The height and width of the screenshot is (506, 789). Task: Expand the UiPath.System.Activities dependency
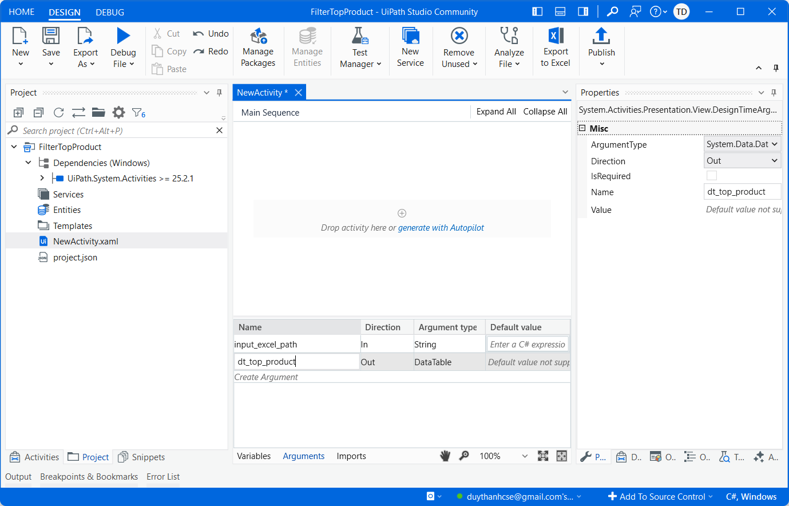point(42,178)
